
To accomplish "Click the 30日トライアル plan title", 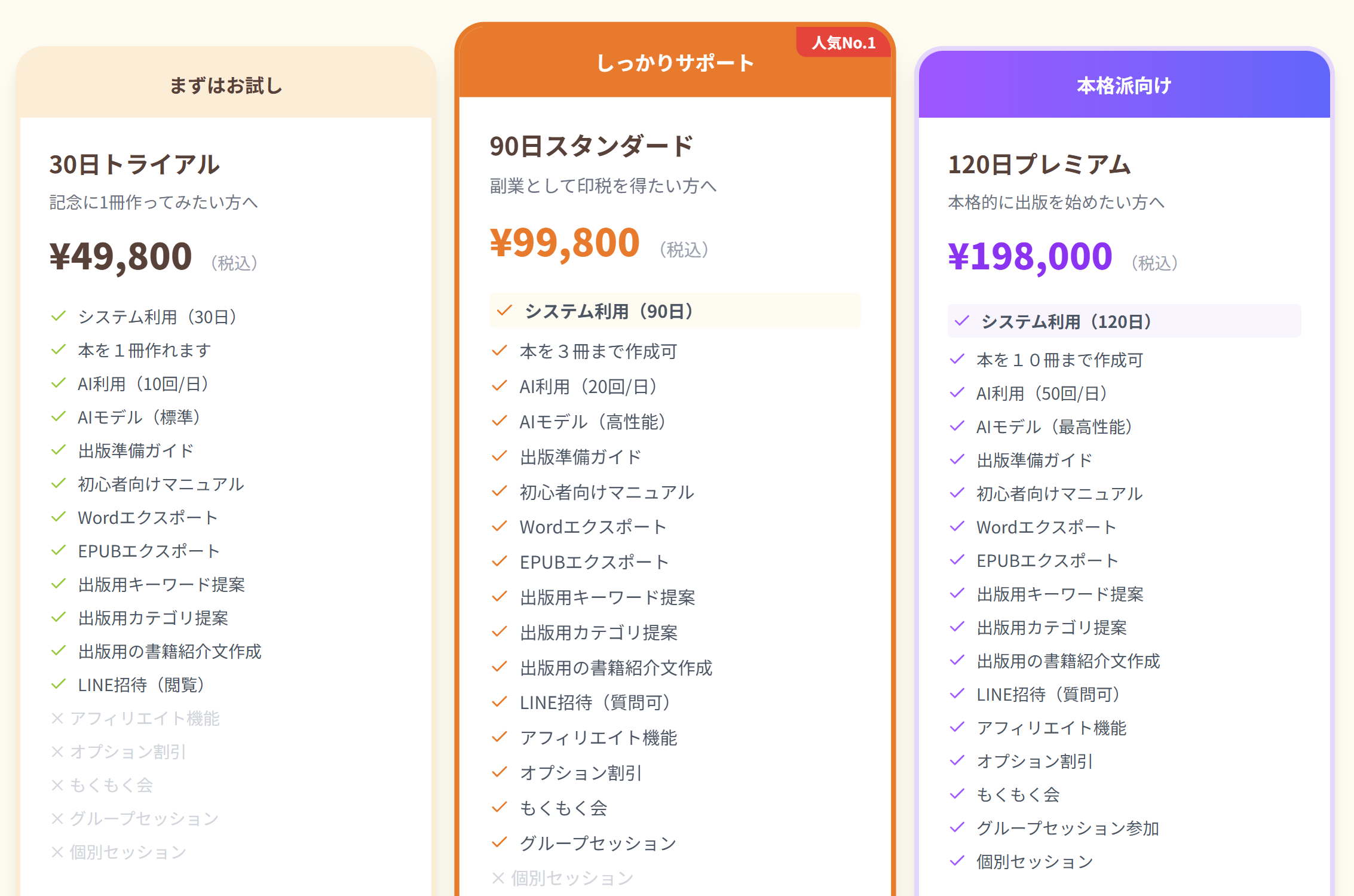I will (134, 164).
